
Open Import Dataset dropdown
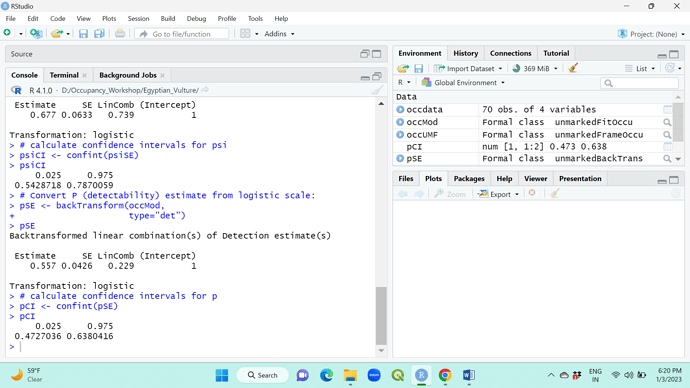pos(468,68)
